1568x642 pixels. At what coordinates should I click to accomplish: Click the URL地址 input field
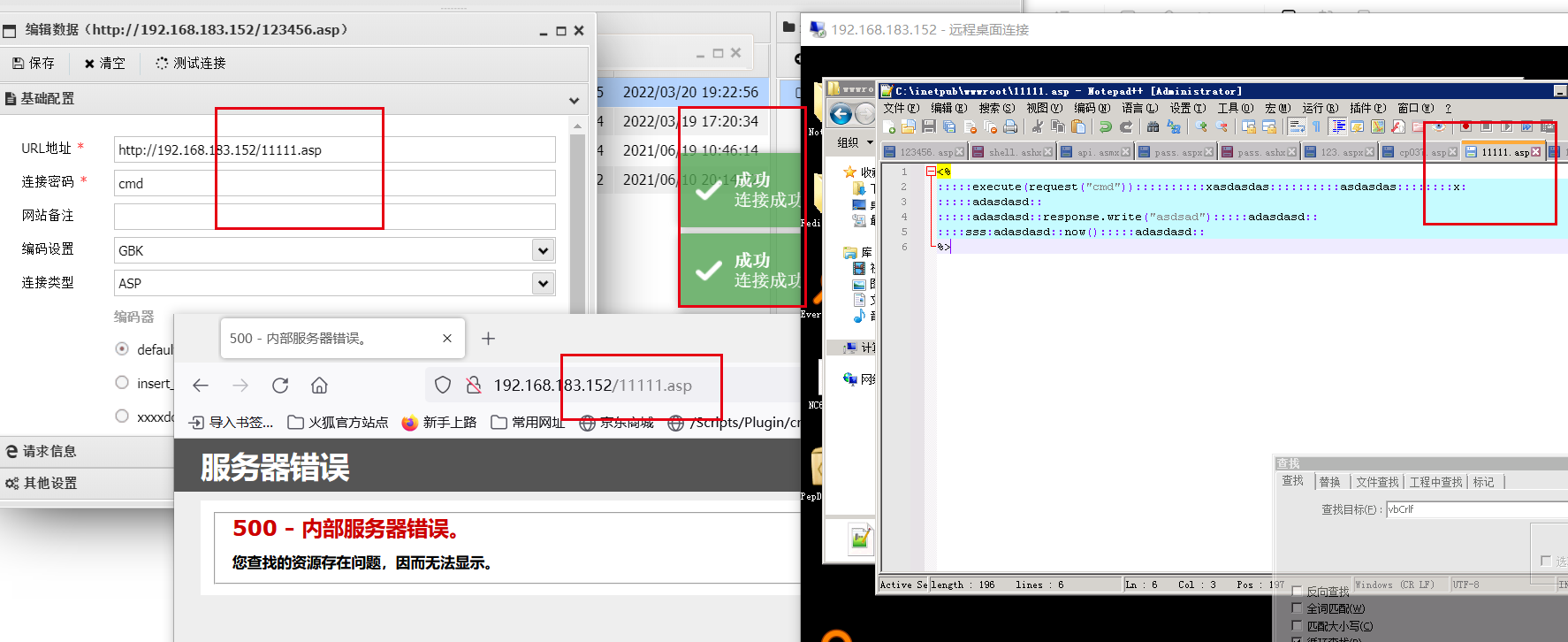pos(335,149)
